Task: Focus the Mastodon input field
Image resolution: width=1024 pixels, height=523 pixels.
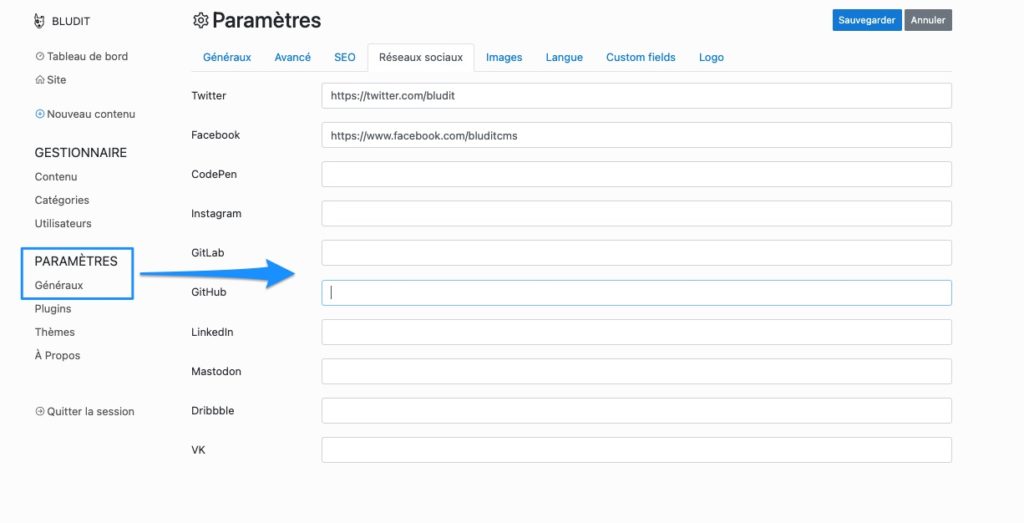Action: tap(636, 371)
